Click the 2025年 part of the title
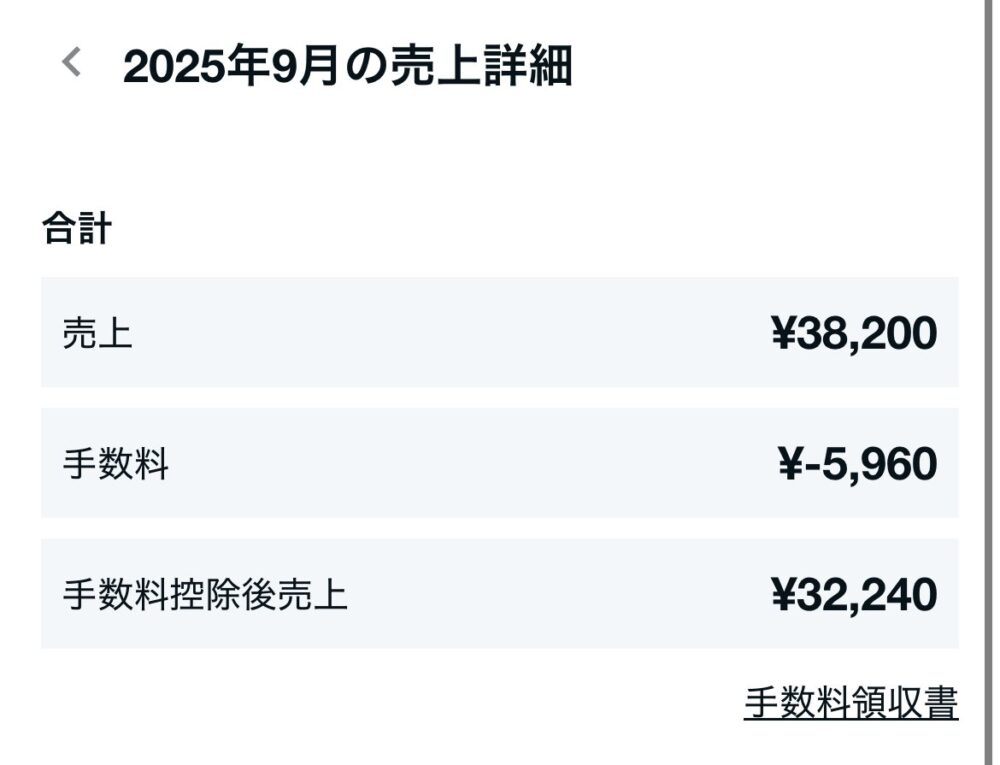 (x=197, y=66)
